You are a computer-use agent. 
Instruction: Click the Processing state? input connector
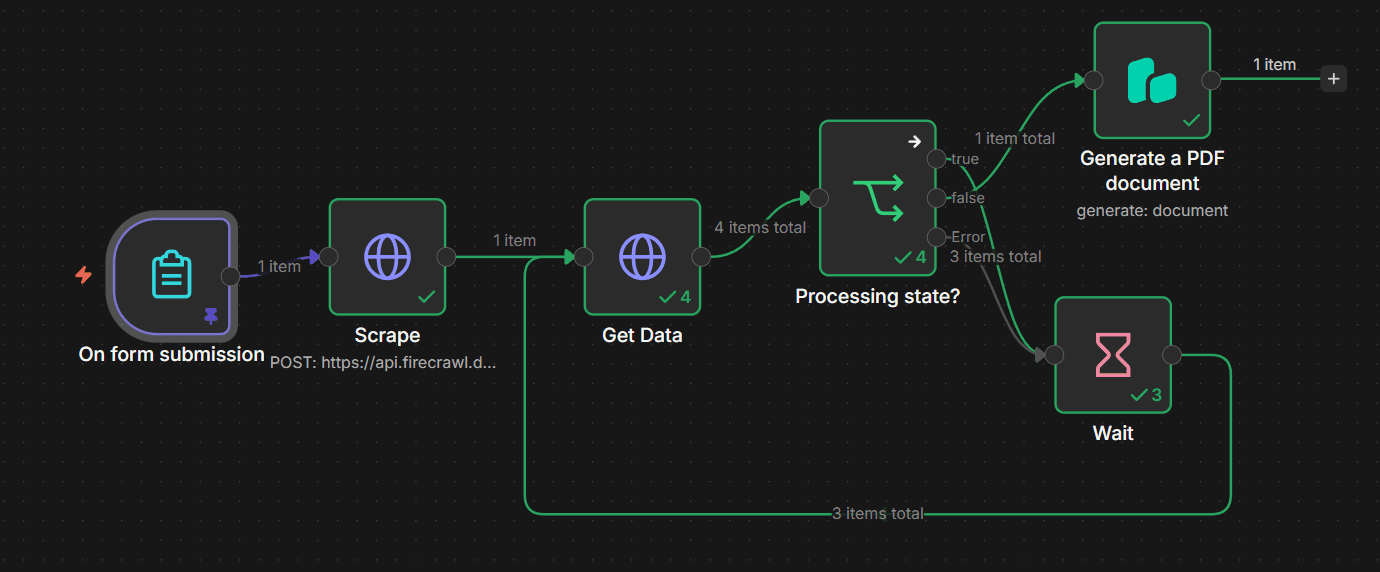tap(819, 198)
